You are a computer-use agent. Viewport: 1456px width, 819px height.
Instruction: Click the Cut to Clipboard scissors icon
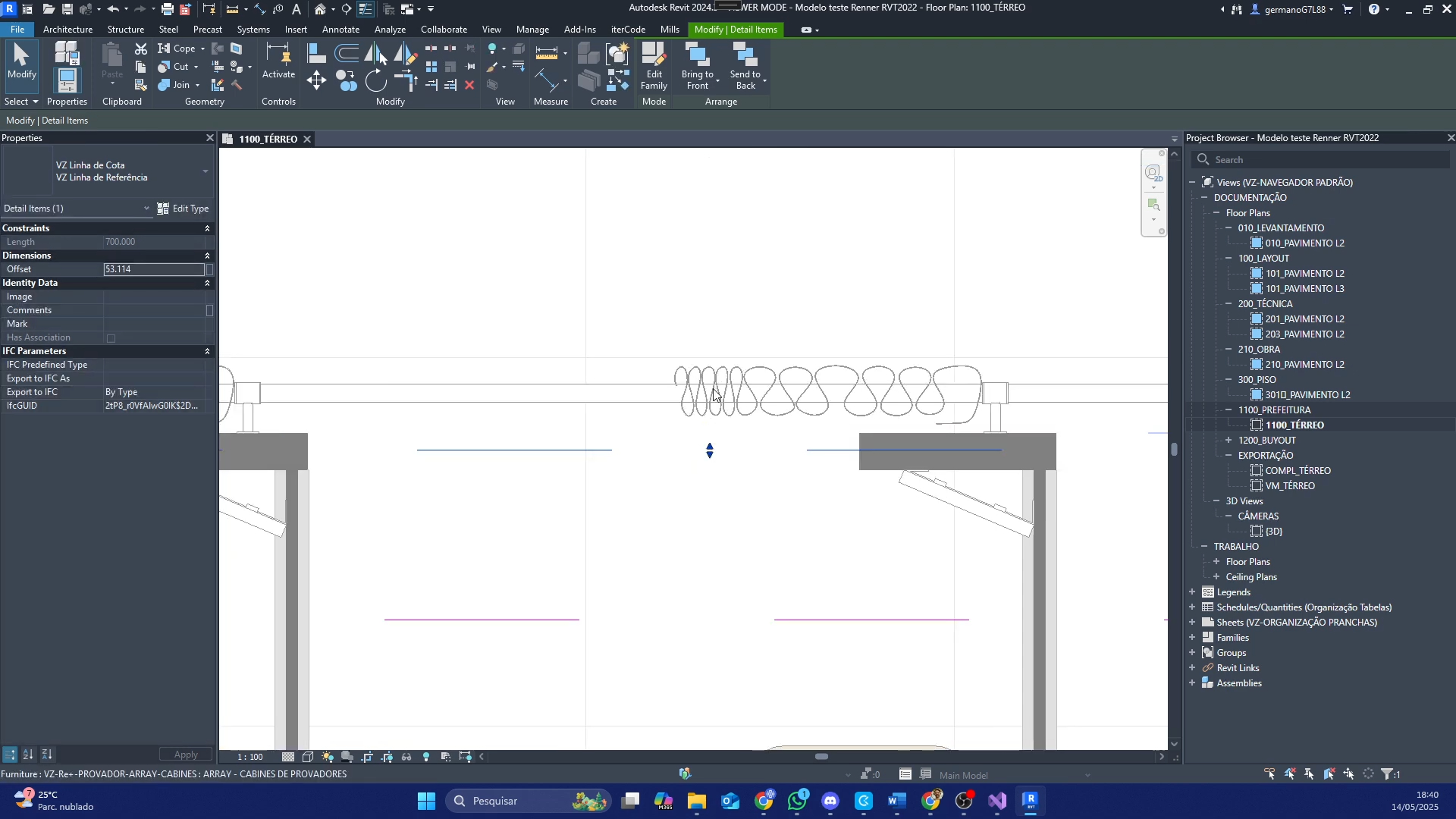tap(141, 49)
